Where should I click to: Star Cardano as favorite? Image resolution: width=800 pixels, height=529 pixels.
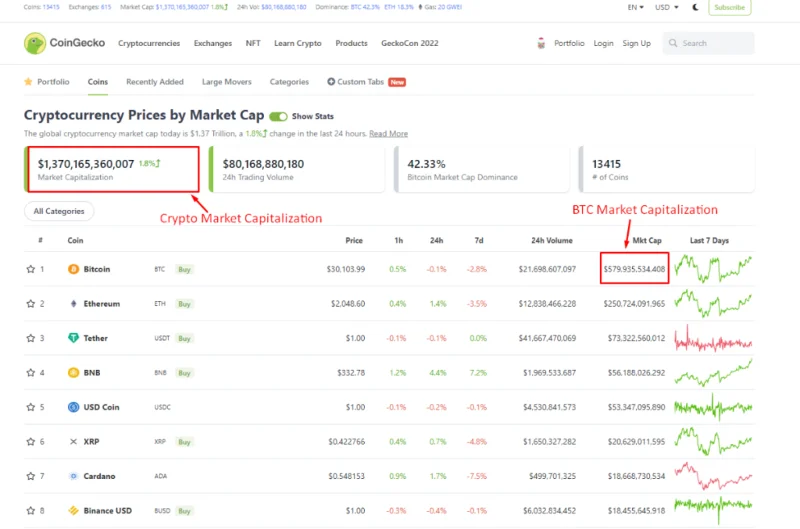pyautogui.click(x=31, y=476)
